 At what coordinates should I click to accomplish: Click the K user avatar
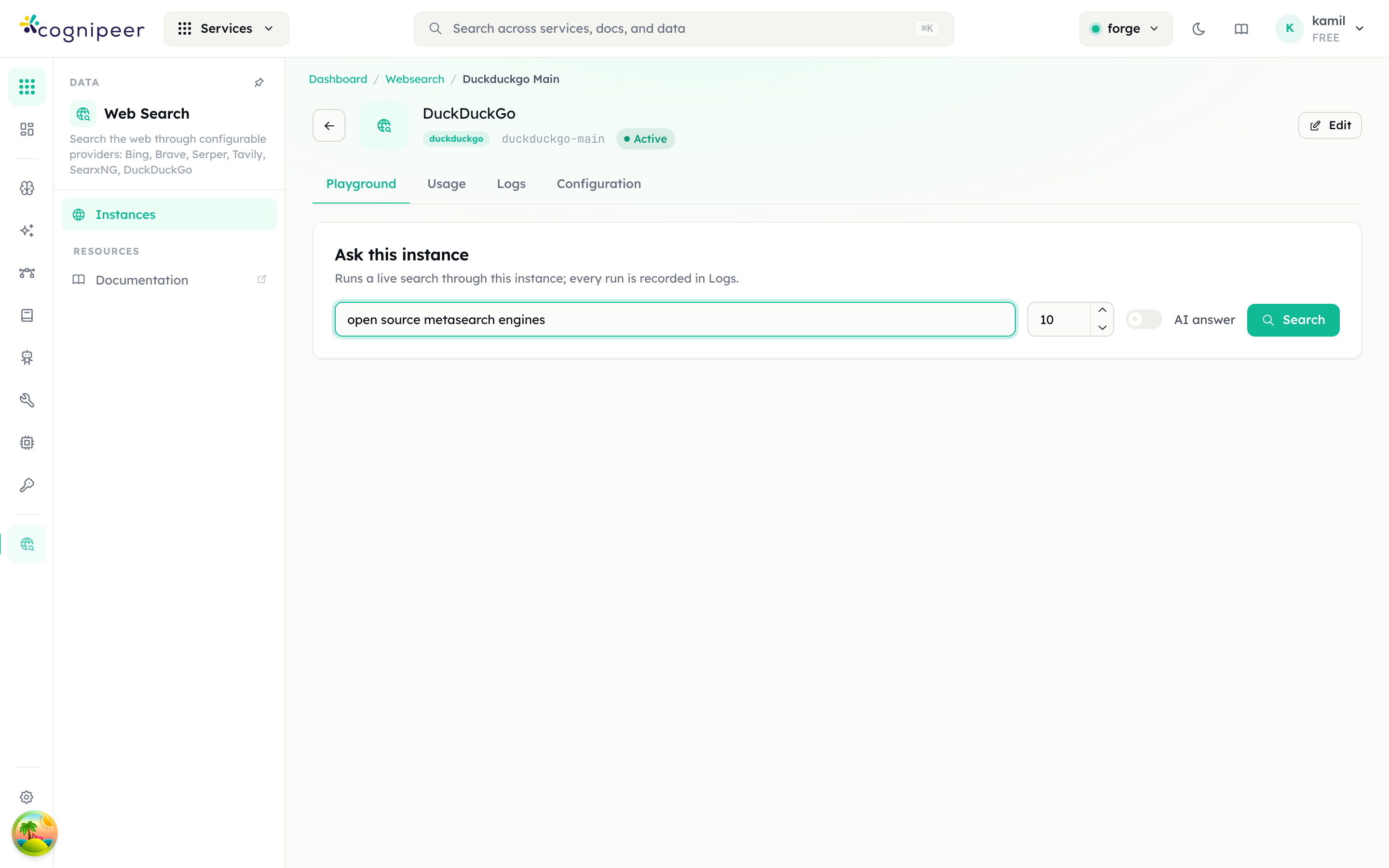pyautogui.click(x=1289, y=29)
